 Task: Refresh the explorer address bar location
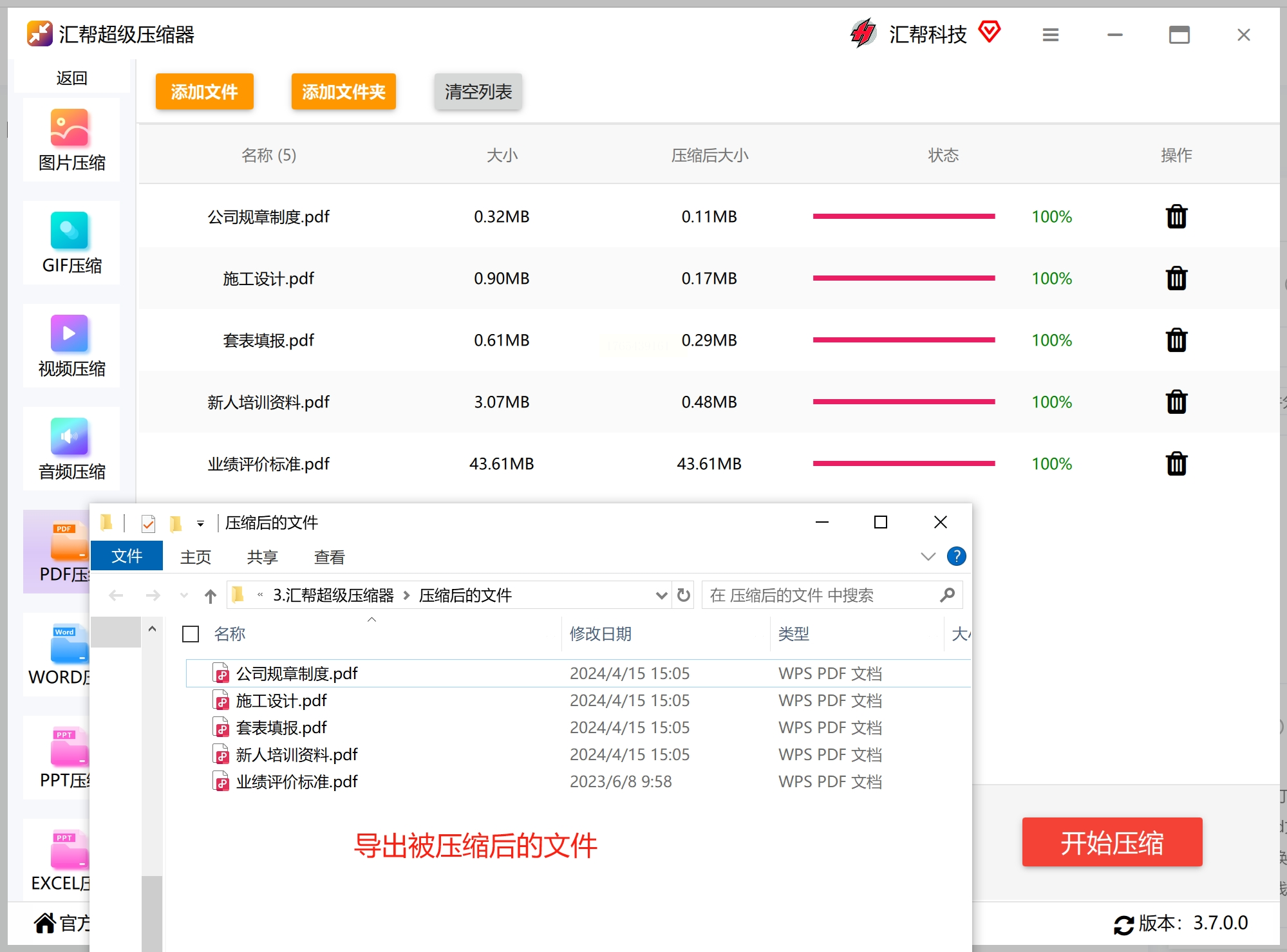[x=684, y=595]
